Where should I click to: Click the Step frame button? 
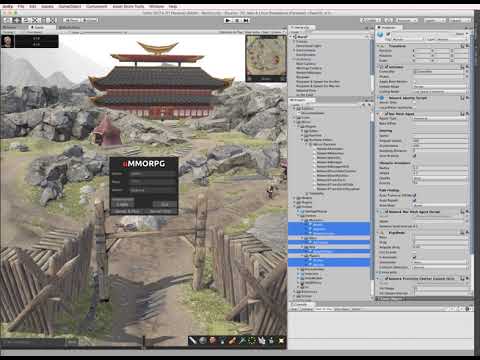[246, 20]
